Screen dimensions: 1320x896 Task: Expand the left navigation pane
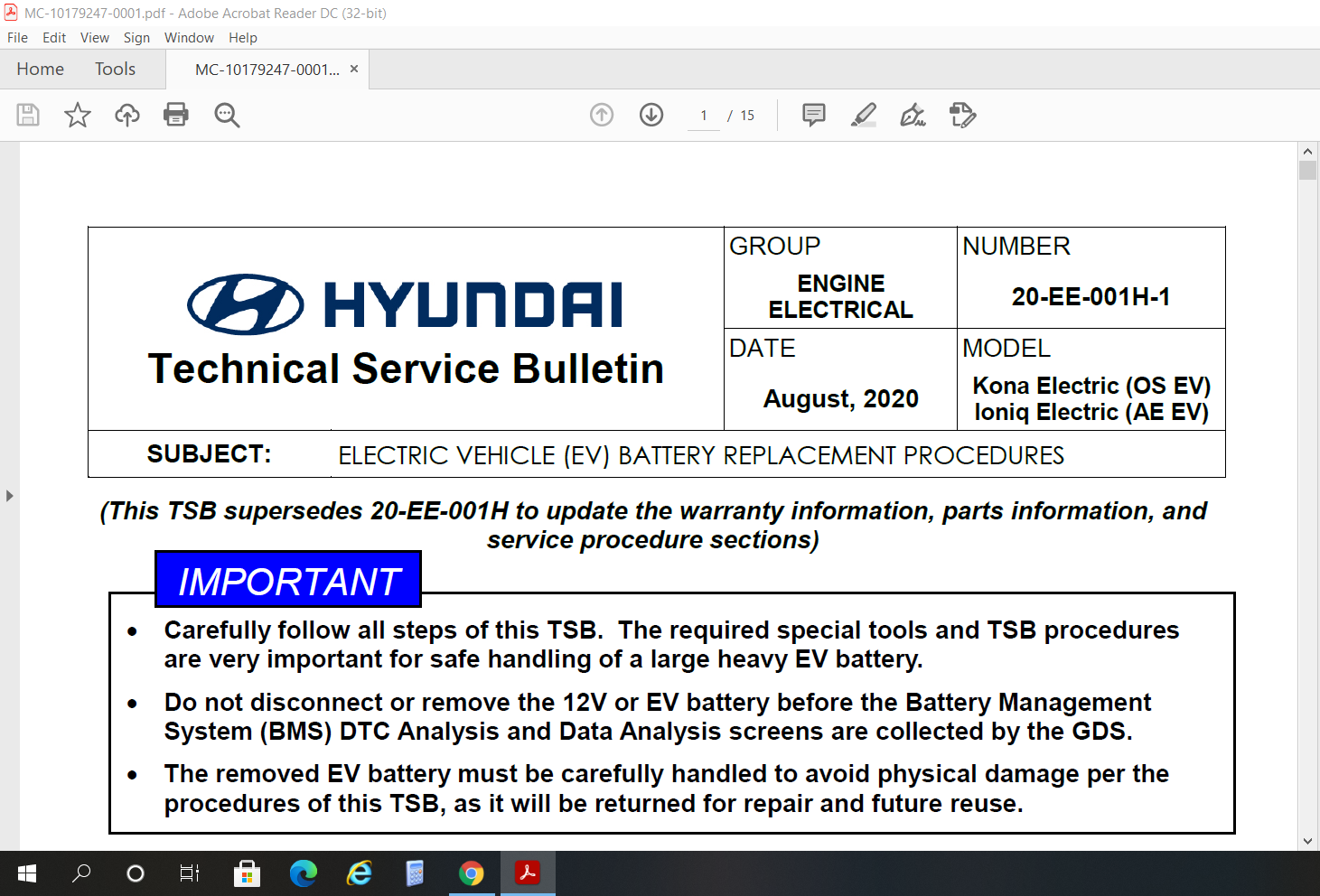click(9, 496)
